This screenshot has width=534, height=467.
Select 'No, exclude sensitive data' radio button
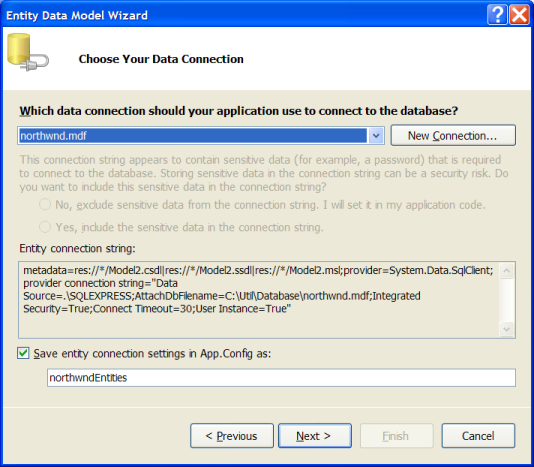pyautogui.click(x=45, y=205)
